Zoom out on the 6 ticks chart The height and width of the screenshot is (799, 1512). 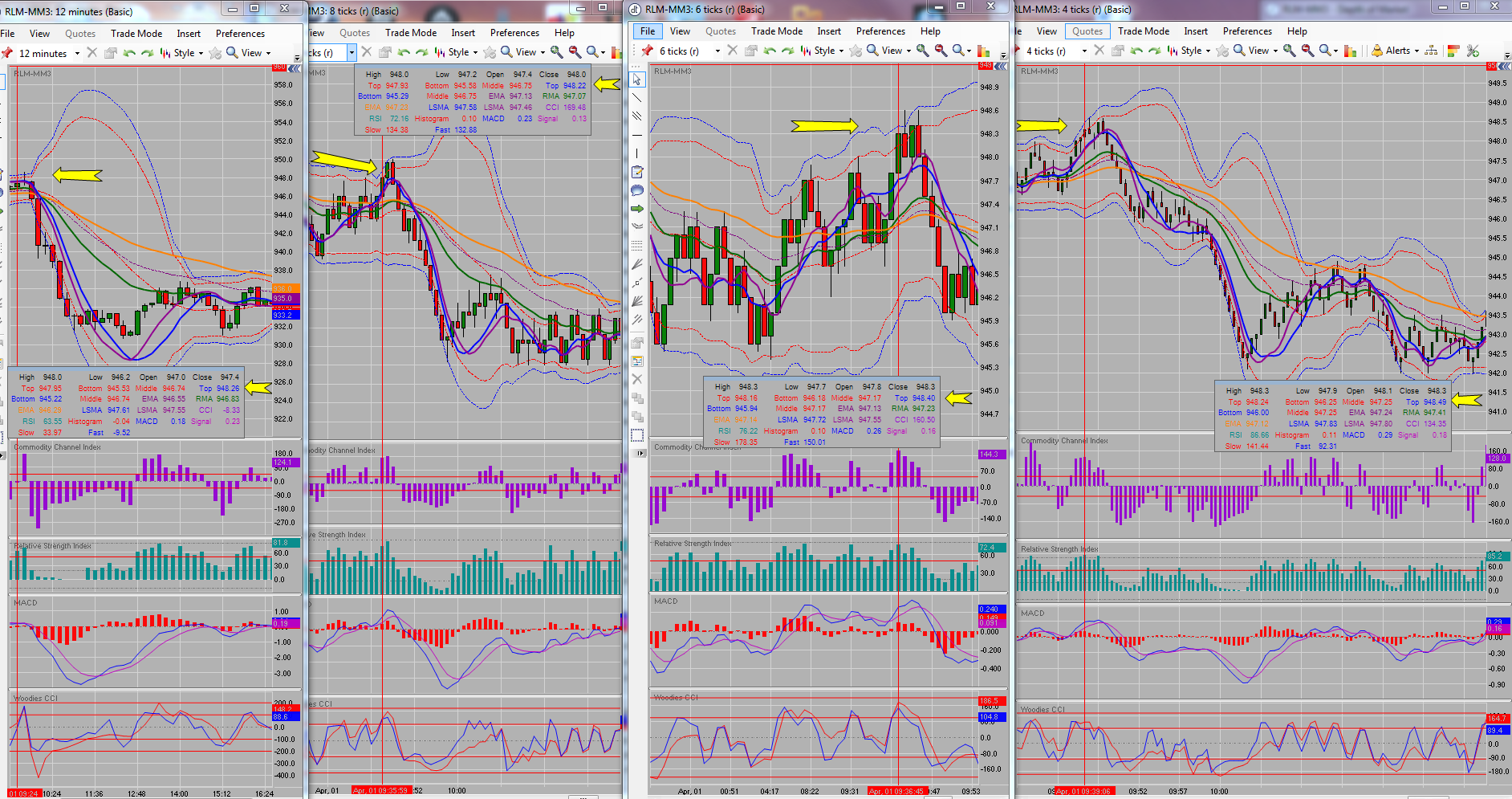pyautogui.click(x=941, y=51)
